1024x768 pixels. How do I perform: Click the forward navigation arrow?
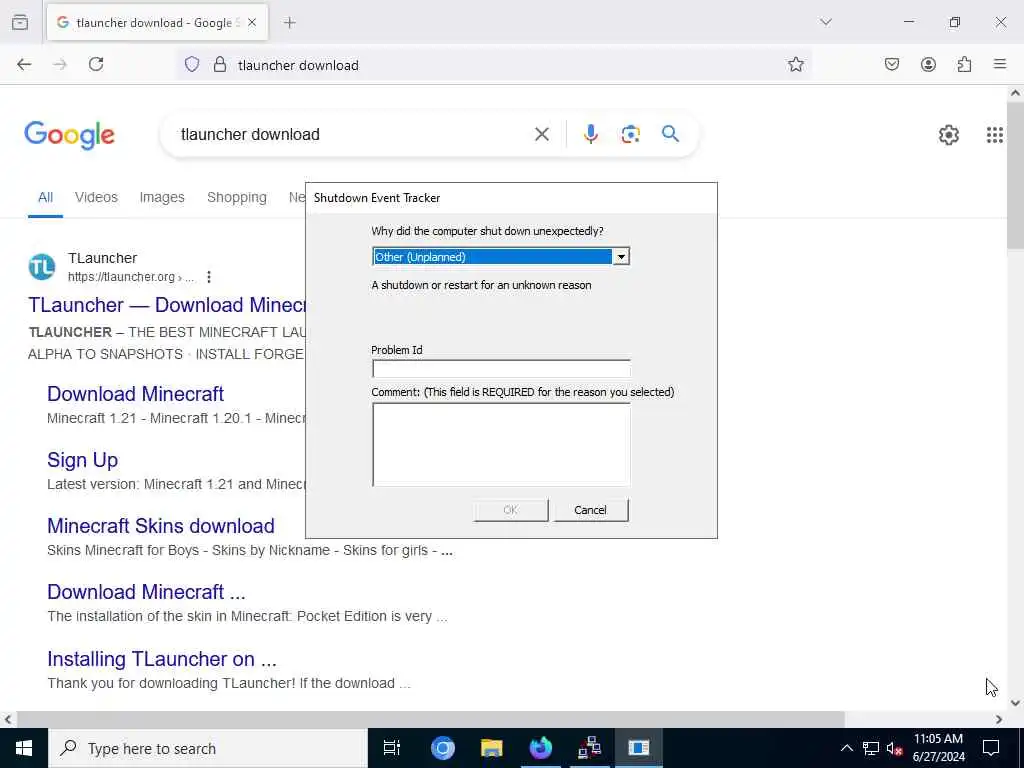pos(60,64)
